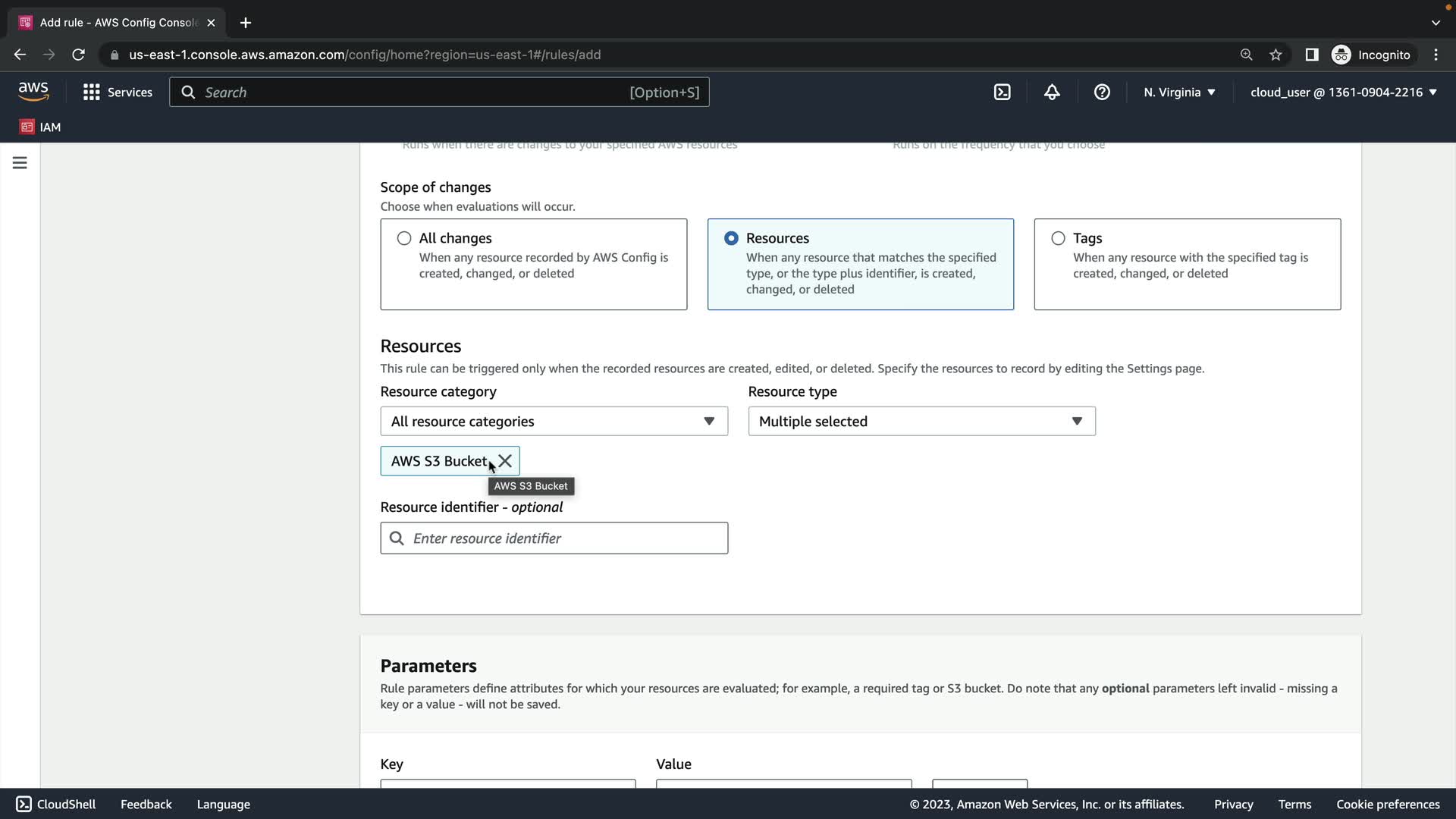Remove the AWS S3 Bucket tag
This screenshot has height=819, width=1456.
coord(505,461)
